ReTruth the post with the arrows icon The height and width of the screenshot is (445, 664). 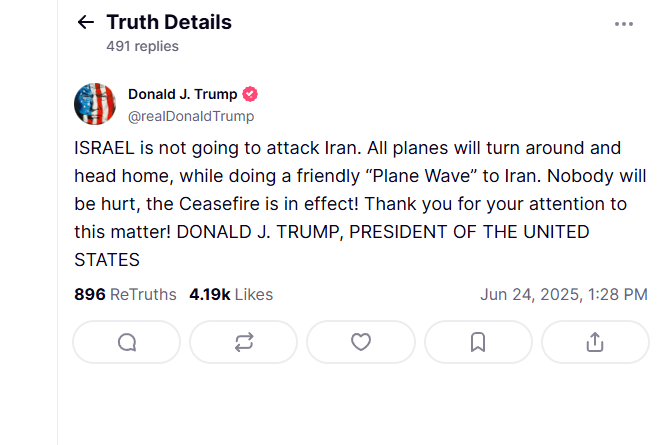tap(243, 342)
